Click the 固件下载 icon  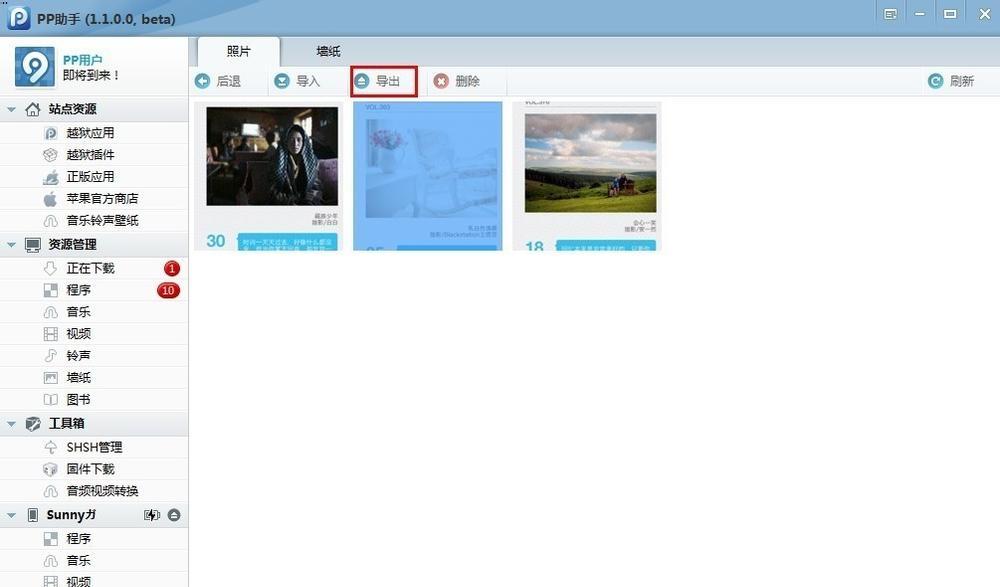point(50,469)
